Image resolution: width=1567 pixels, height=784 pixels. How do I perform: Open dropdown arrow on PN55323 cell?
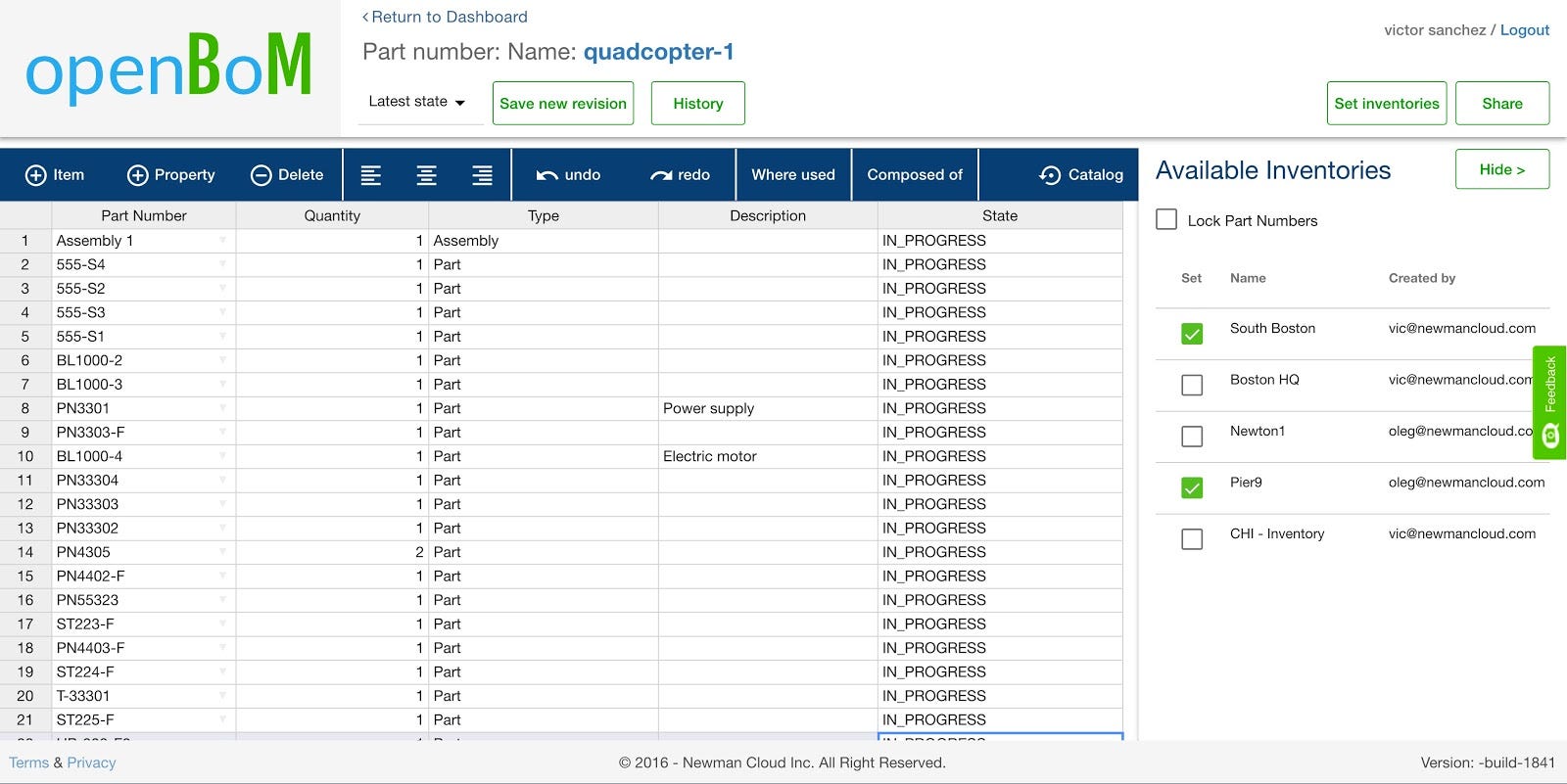223,600
